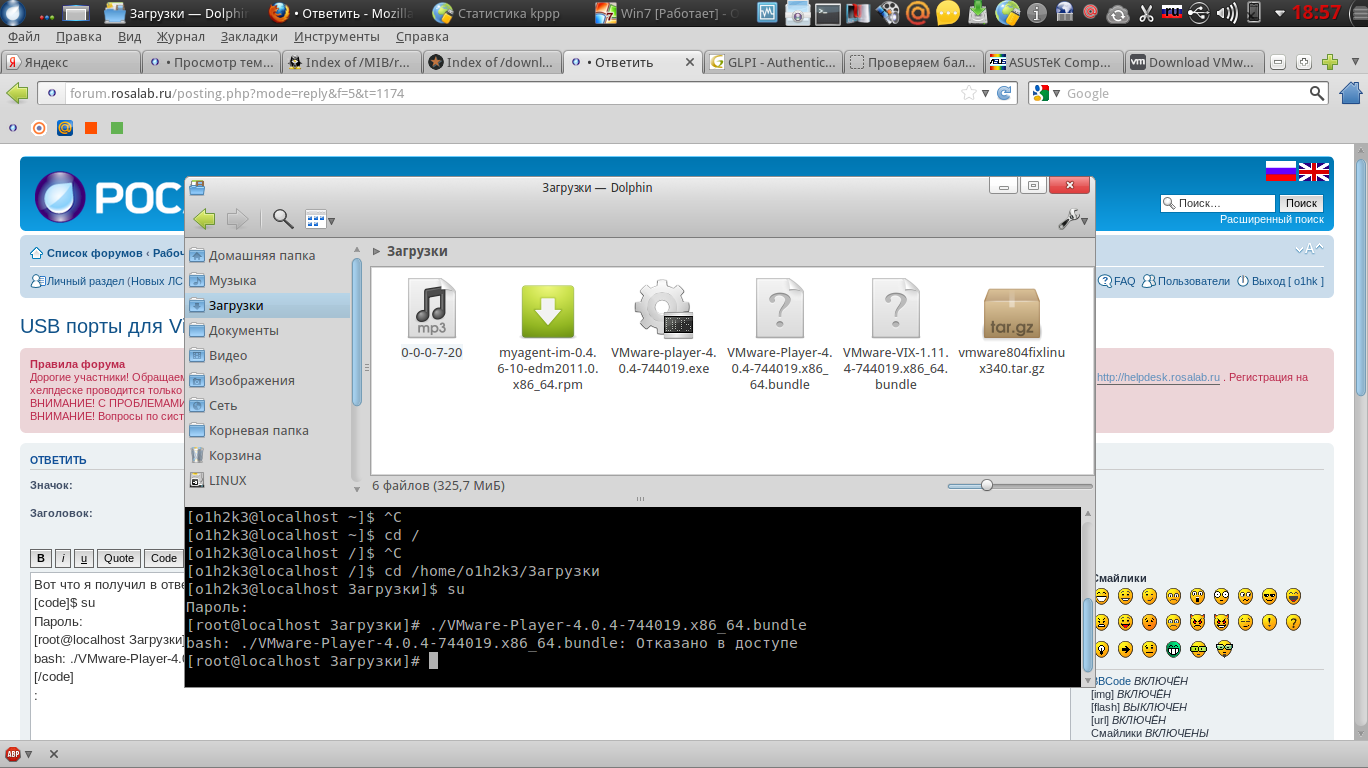Open Dolphin search magnifier icon

pyautogui.click(x=283, y=219)
